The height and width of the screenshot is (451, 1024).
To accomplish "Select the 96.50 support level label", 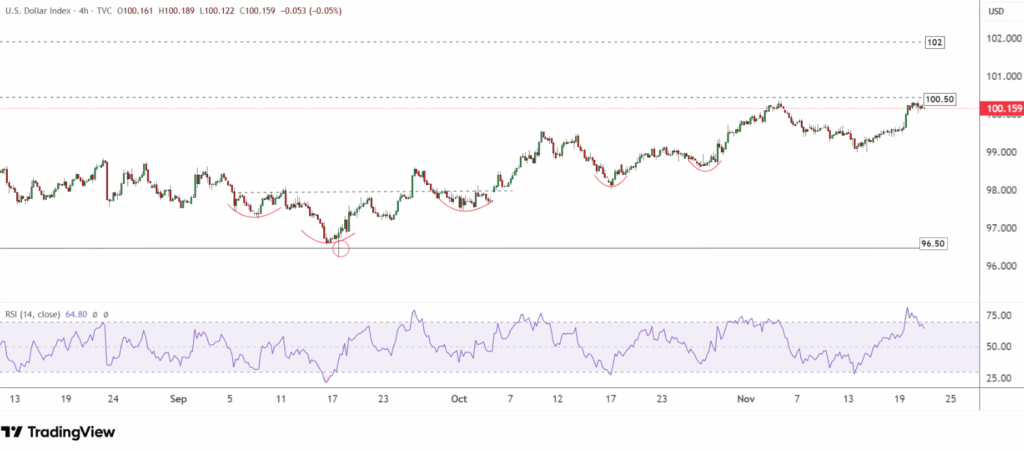I will [x=932, y=244].
